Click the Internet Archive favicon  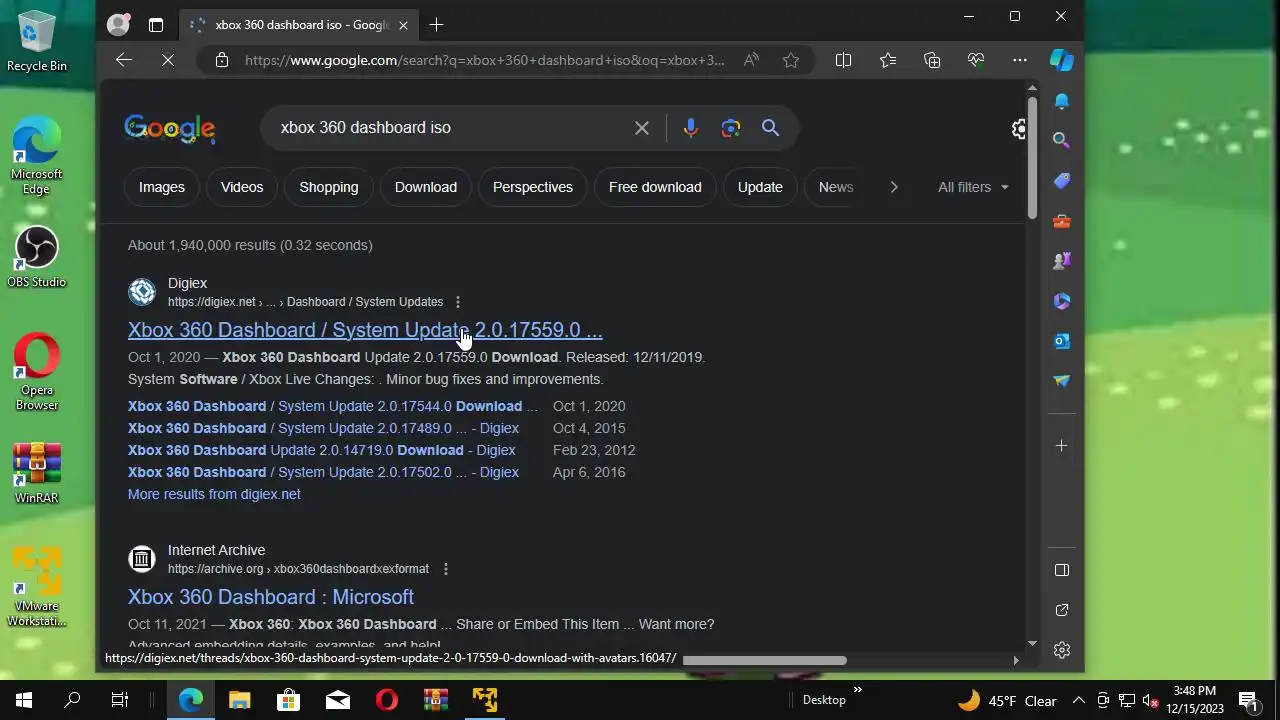click(x=142, y=559)
